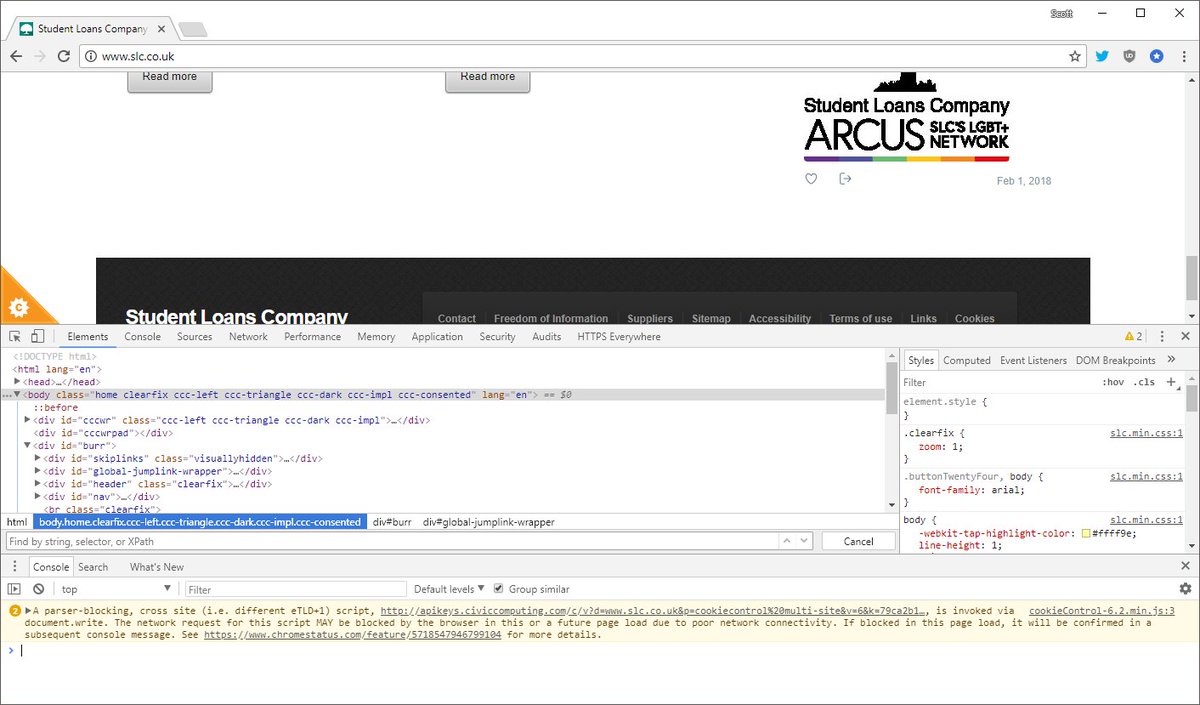Screen dimensions: 1200x705
Task: Open the Accessibility footer link
Action: (780, 318)
